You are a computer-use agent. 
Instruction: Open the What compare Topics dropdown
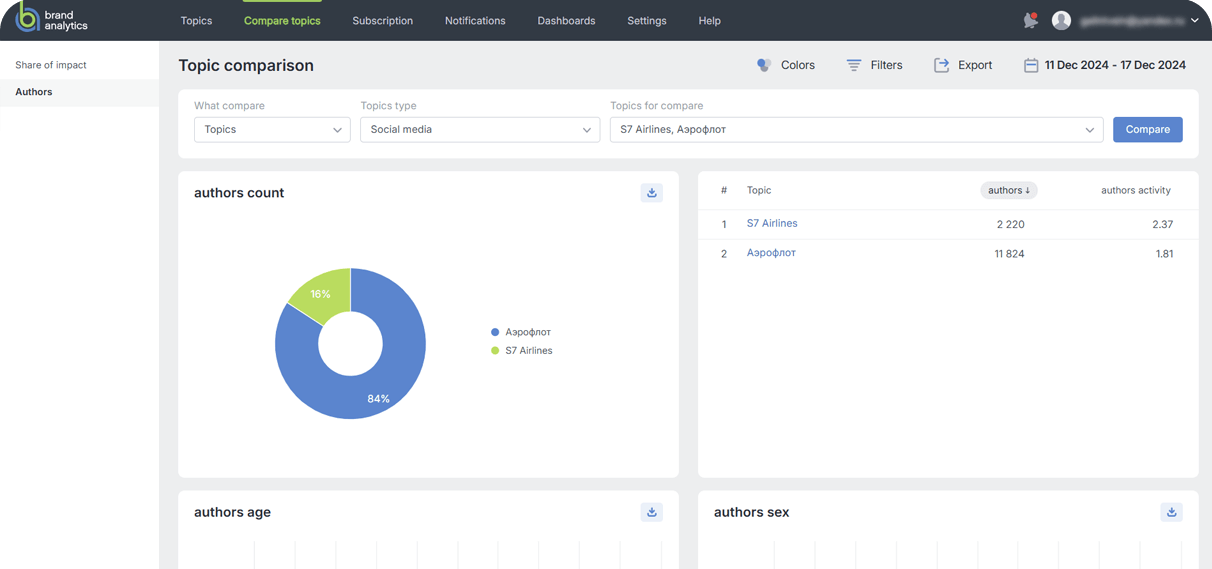(272, 130)
